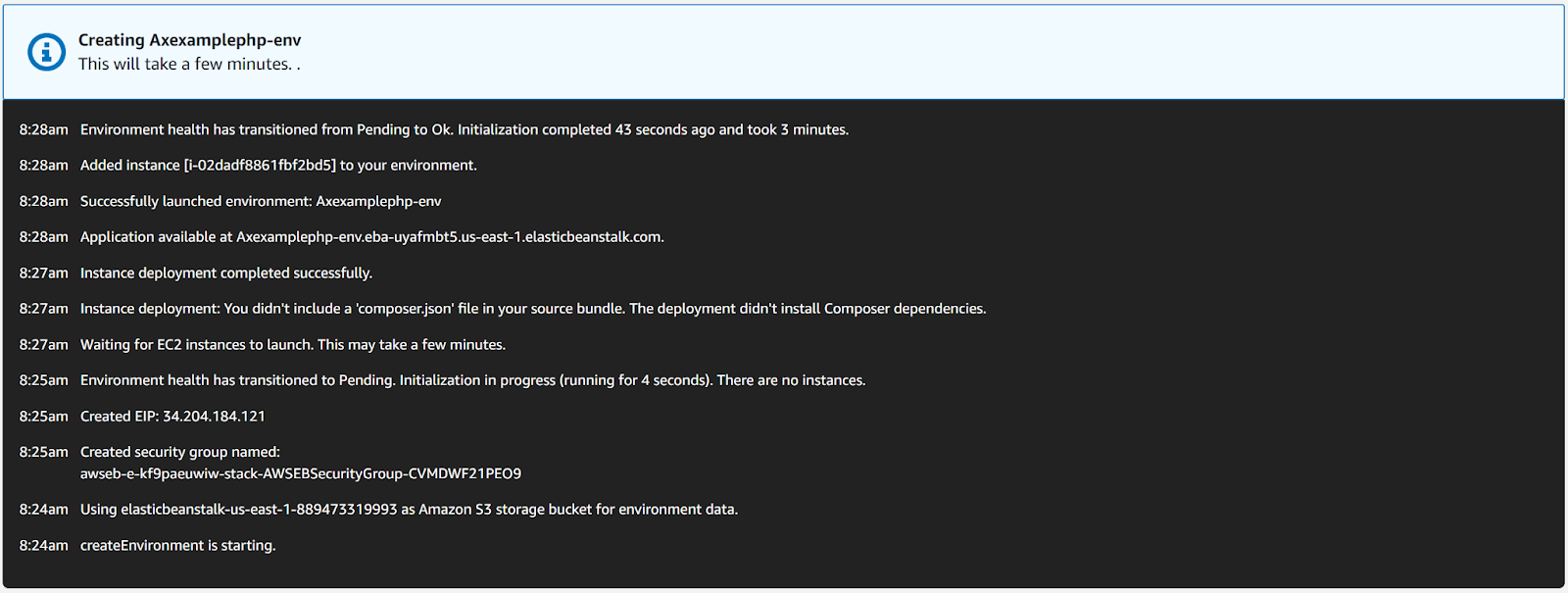Screen dimensions: 1568x593
Task: Select the composer.json warning message
Action: pos(533,308)
